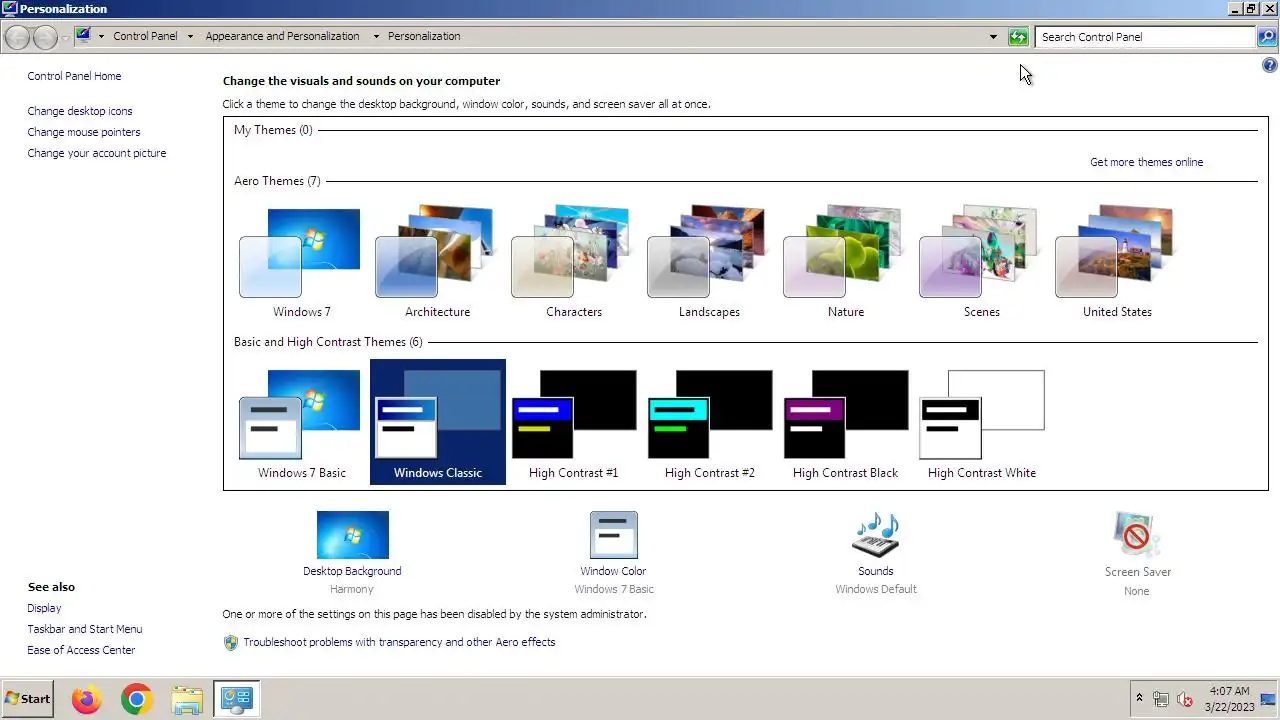Image resolution: width=1280 pixels, height=720 pixels.
Task: Show hidden tray icons arrow
Action: [x=1138, y=698]
